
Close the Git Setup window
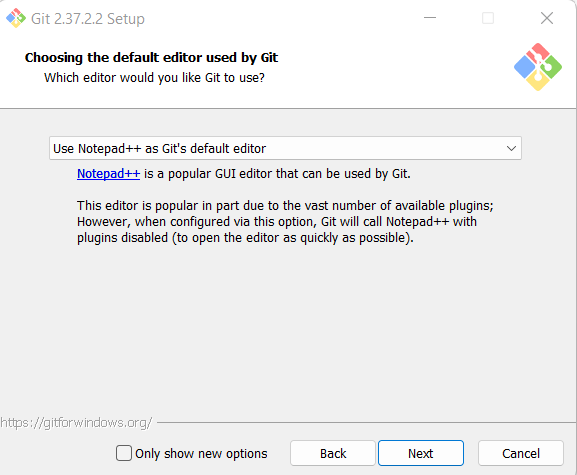546,18
